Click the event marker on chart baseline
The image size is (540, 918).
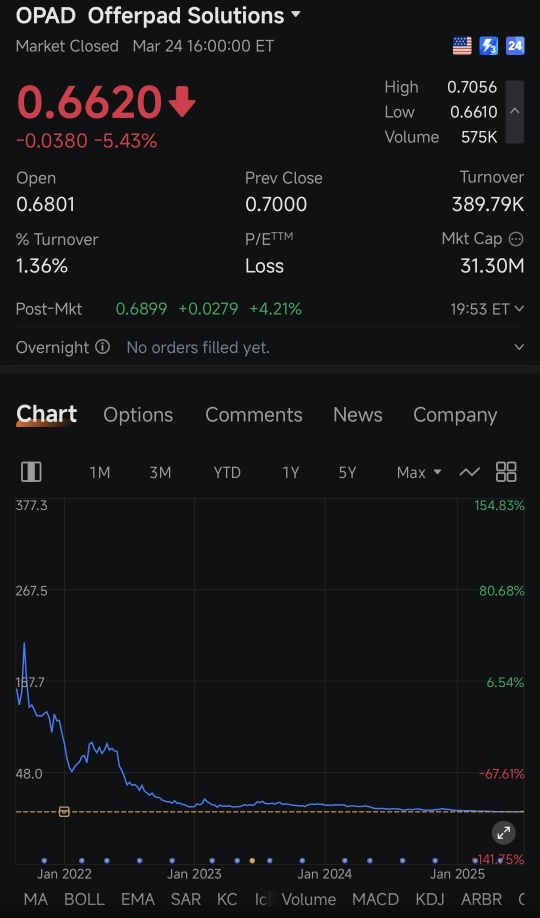tap(64, 811)
